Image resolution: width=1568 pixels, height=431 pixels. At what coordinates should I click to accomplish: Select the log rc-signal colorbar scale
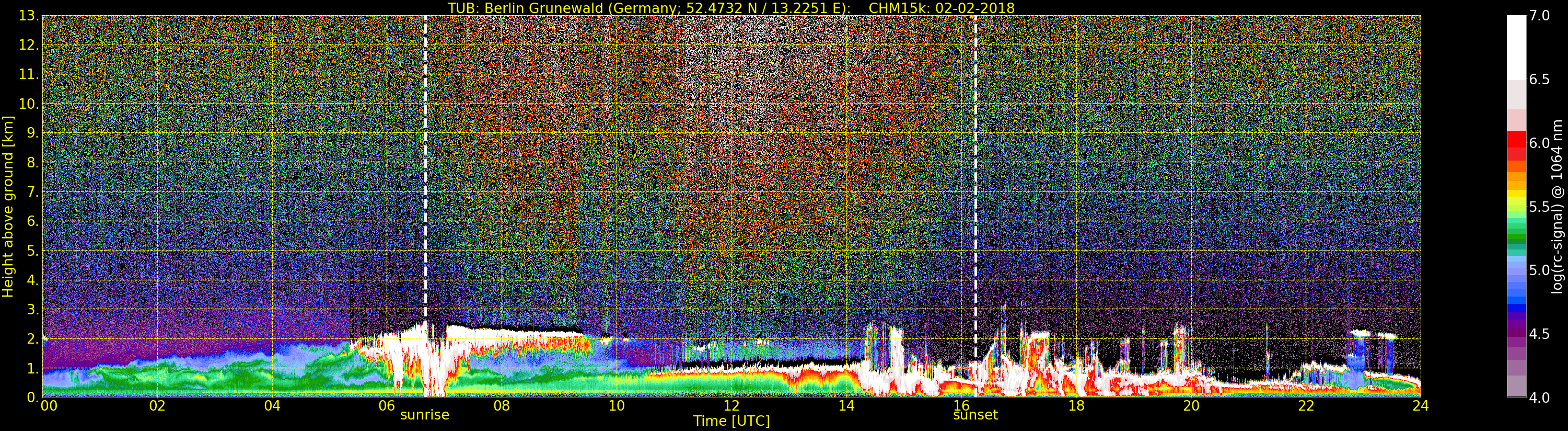[x=1516, y=206]
